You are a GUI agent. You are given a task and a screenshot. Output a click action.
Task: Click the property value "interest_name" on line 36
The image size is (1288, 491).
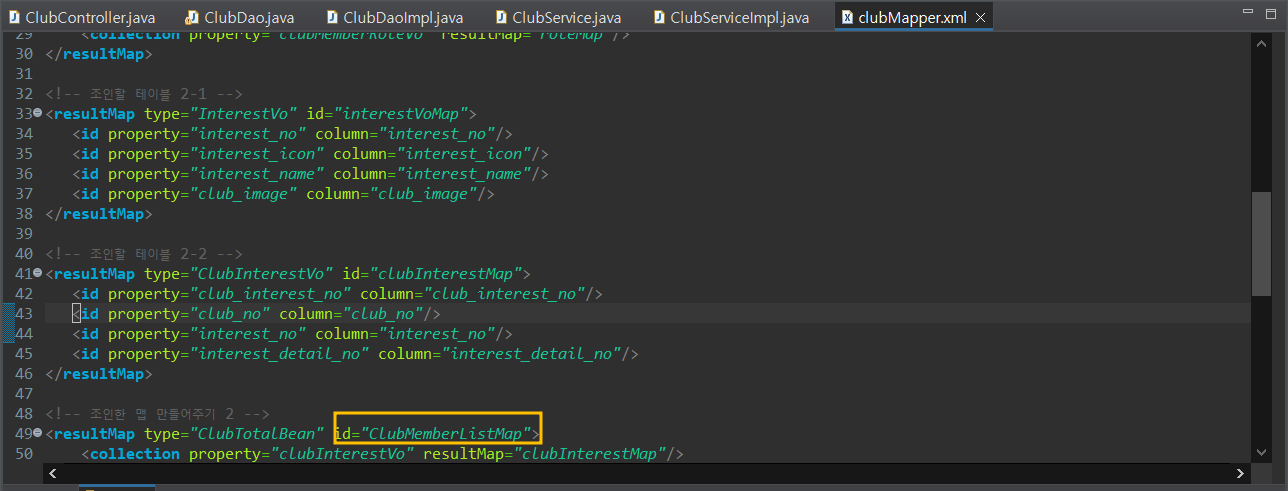258,174
